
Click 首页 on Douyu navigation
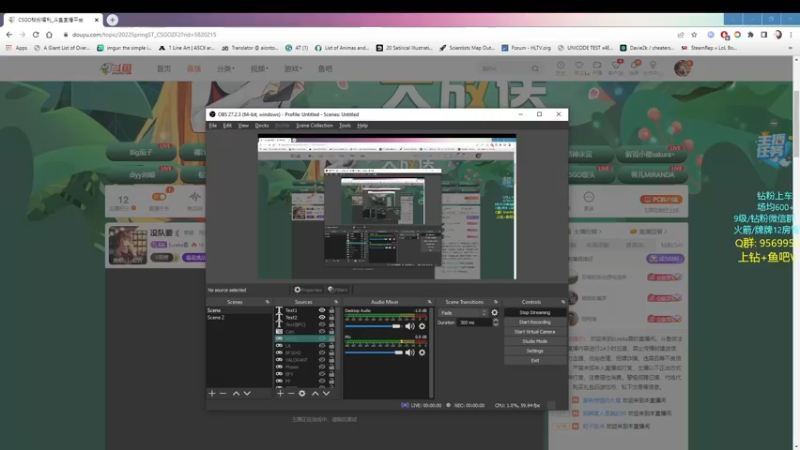[164, 68]
